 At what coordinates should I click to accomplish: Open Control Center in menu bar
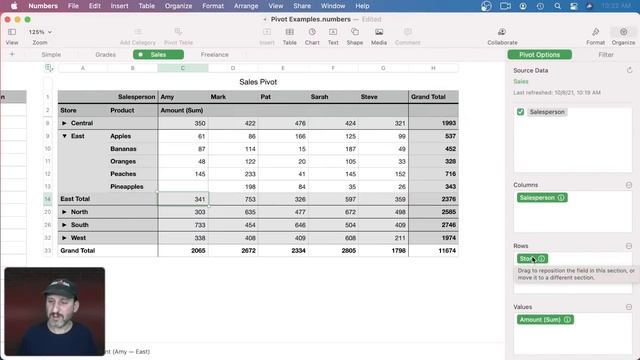coord(573,6)
